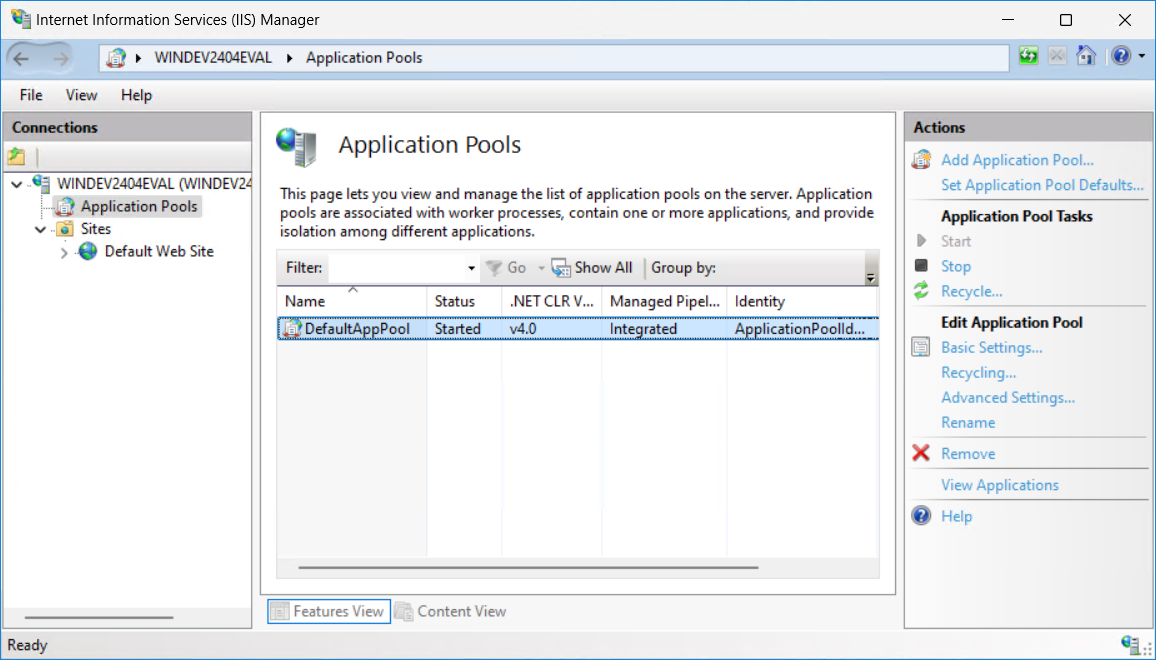This screenshot has height=660, width=1156.
Task: Open the Filter dropdown arrow
Action: [x=471, y=268]
